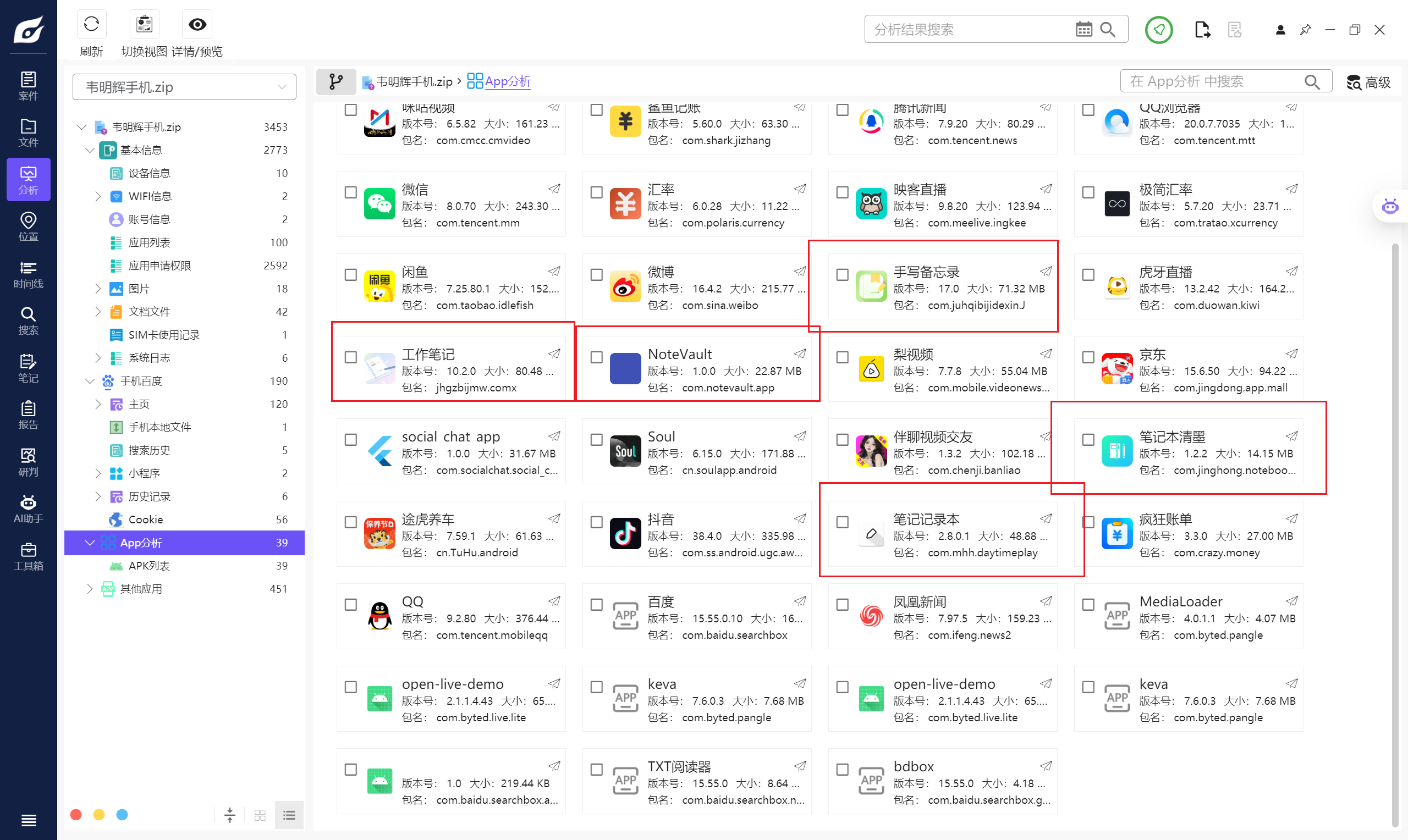Check the 抖音 app checkbox
Viewport: 1408px width, 840px height.
[x=596, y=521]
